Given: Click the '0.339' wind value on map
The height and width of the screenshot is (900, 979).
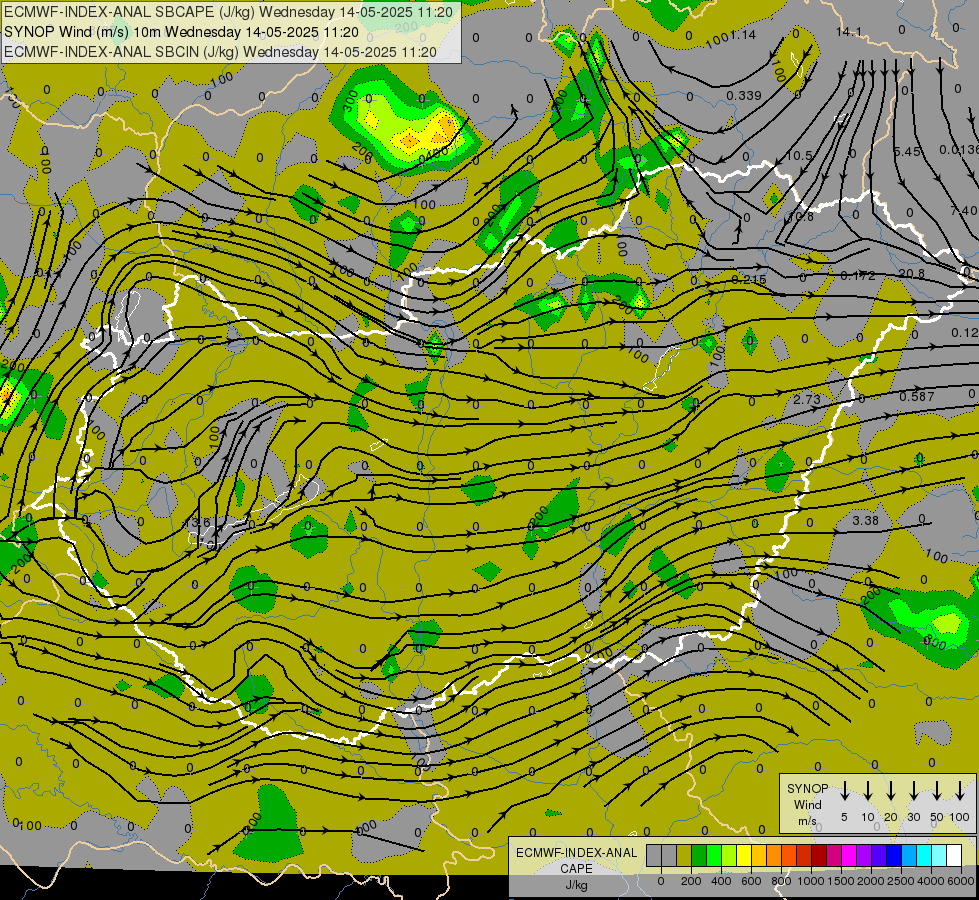Looking at the screenshot, I should tap(744, 96).
